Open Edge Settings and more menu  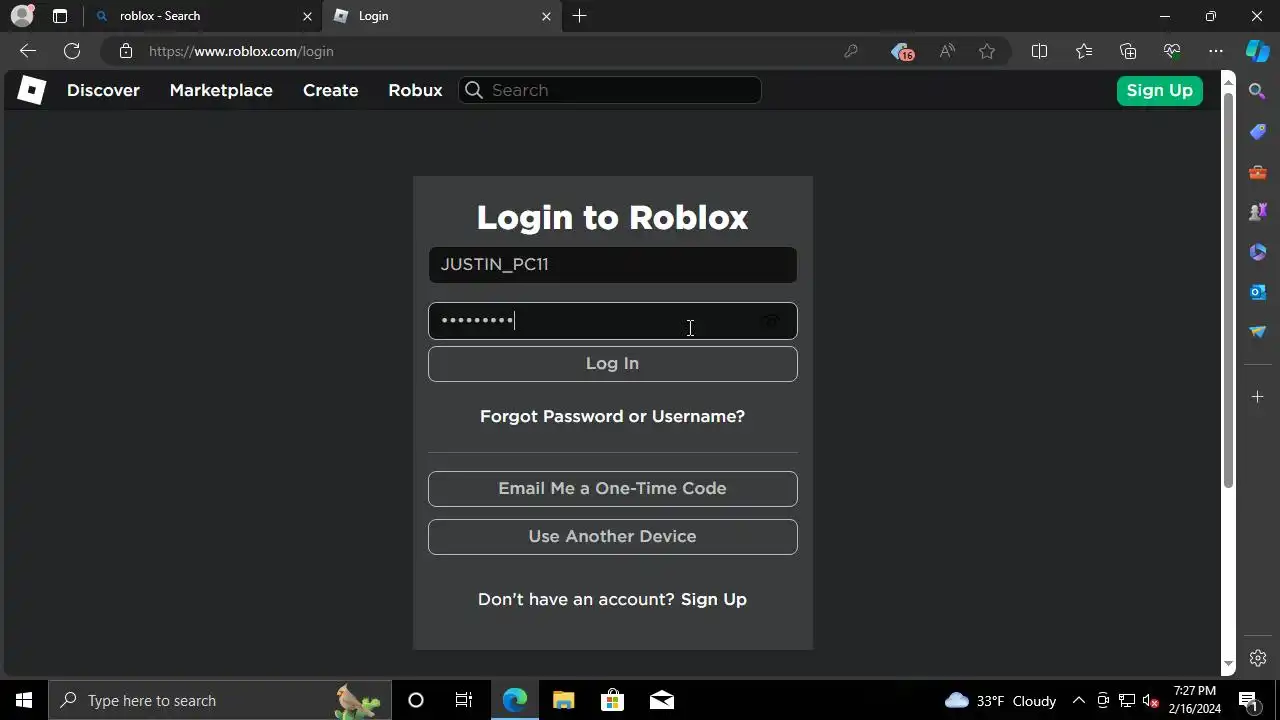[1216, 51]
